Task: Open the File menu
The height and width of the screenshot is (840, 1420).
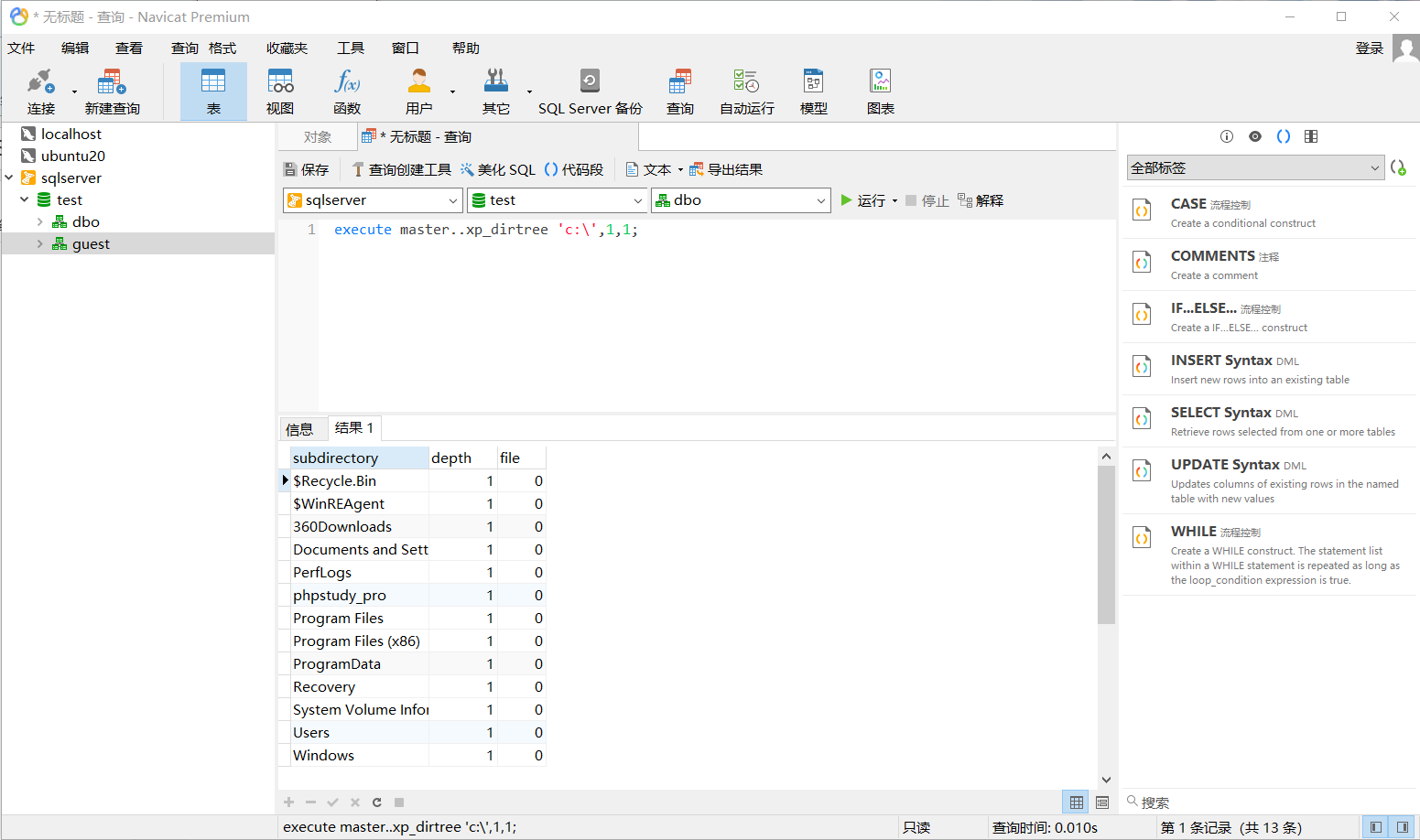Action: pos(21,48)
